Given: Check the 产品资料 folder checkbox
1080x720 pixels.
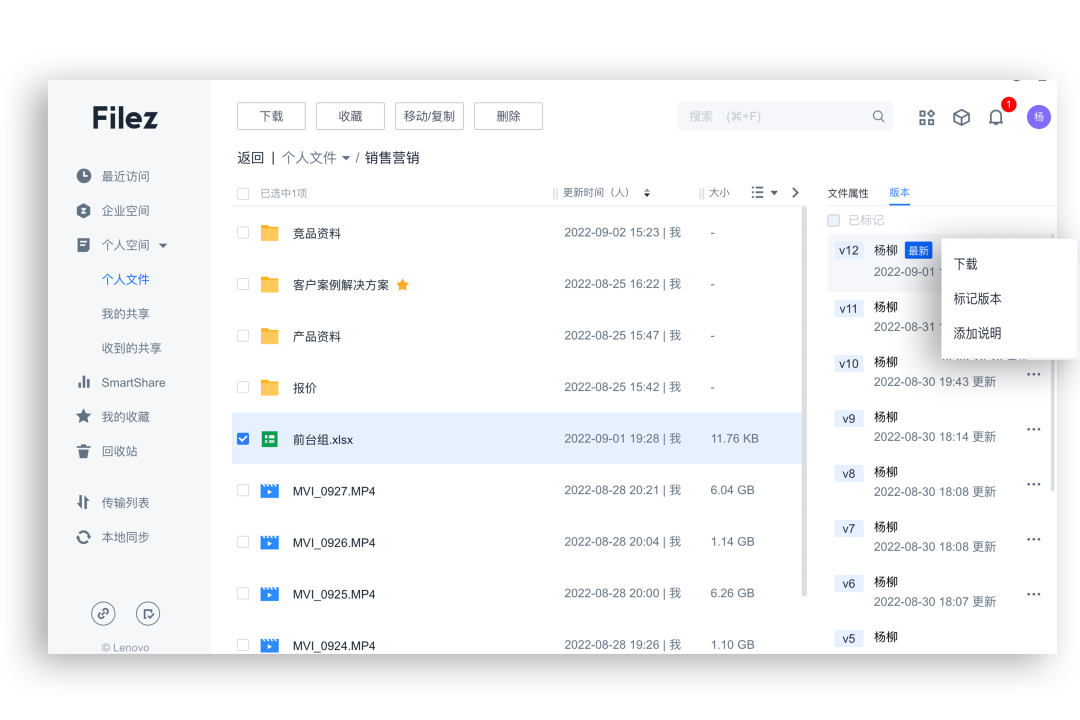Looking at the screenshot, I should click(x=242, y=336).
